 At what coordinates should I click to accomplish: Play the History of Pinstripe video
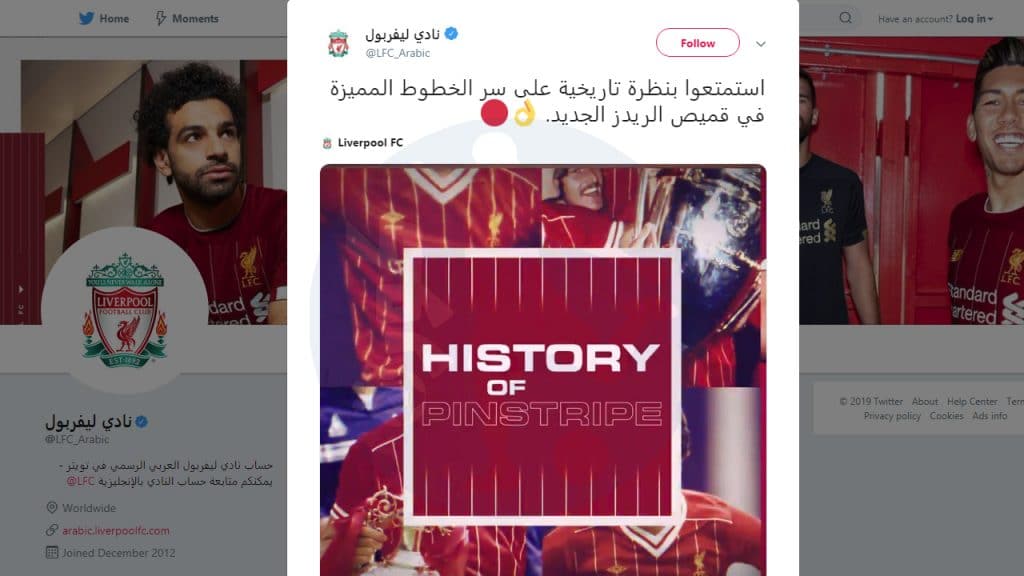tap(543, 370)
